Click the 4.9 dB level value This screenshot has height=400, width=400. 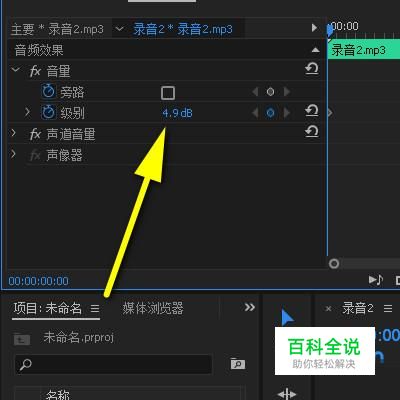point(177,113)
